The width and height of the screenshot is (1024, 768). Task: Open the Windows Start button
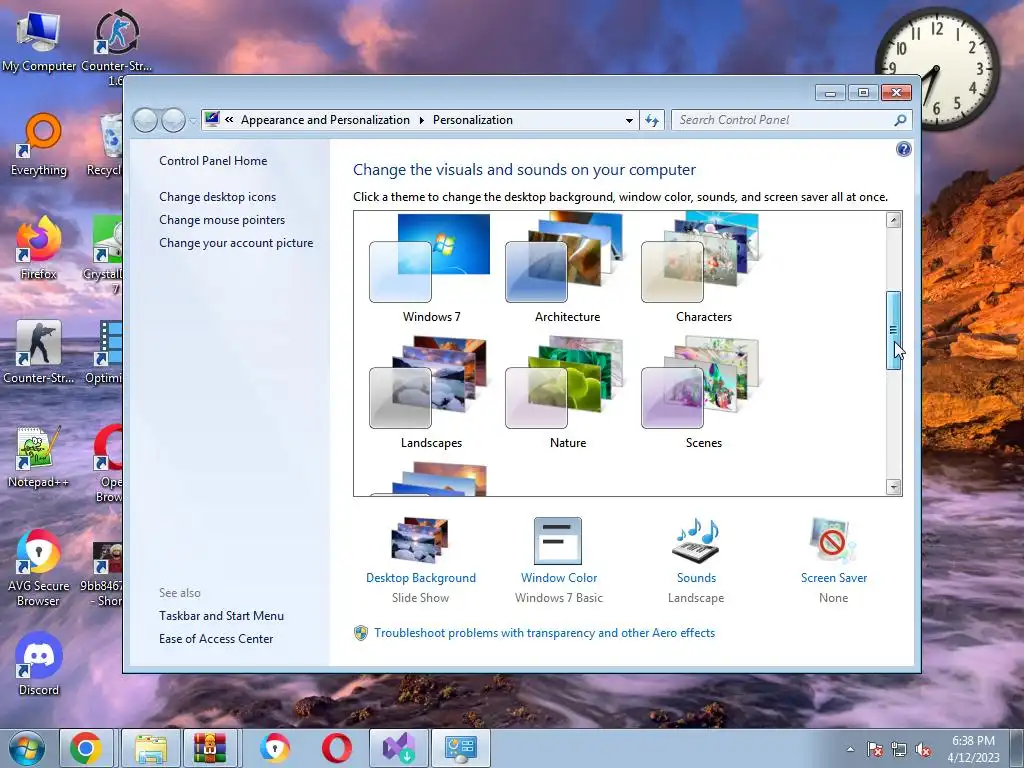pos(26,748)
